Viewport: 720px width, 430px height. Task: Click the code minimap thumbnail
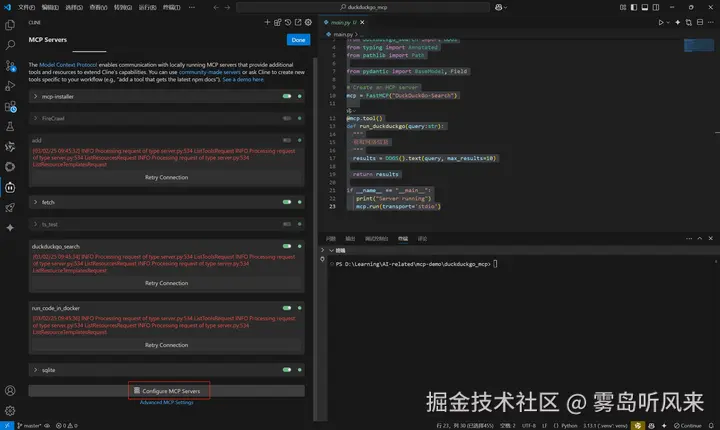[x=699, y=45]
